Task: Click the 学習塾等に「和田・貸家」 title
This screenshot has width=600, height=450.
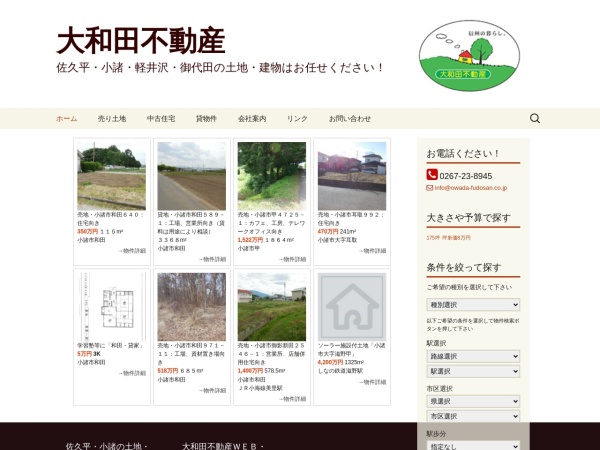Action: point(110,346)
